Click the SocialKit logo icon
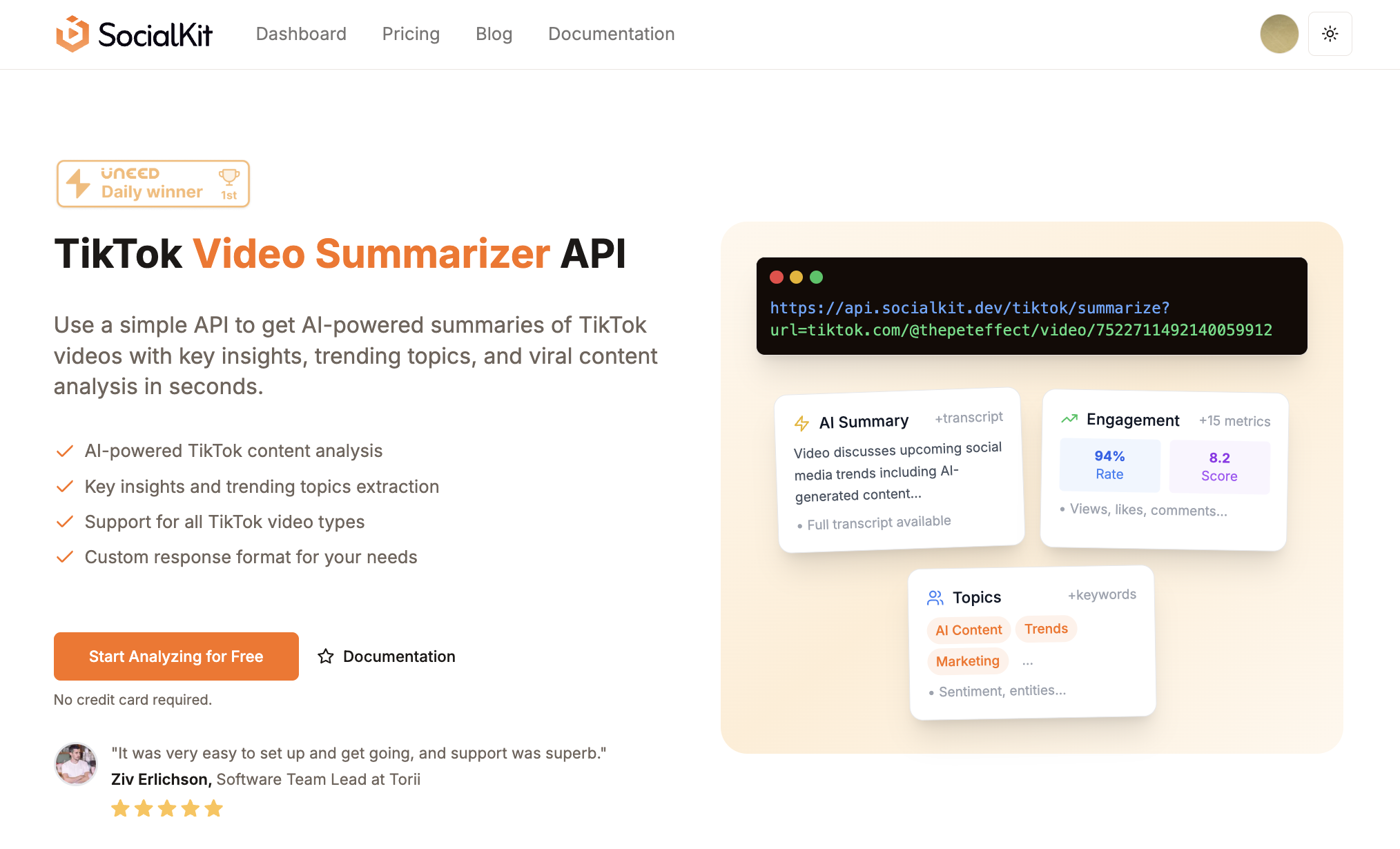Viewport: 1400px width, 849px height. click(x=73, y=32)
